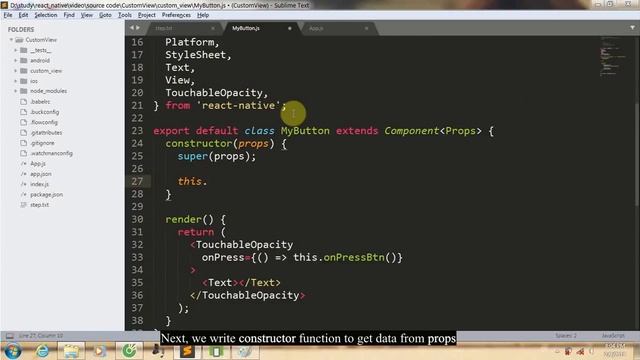Open .buckconfig file in sidebar
This screenshot has width=640, height=360.
click(44, 112)
